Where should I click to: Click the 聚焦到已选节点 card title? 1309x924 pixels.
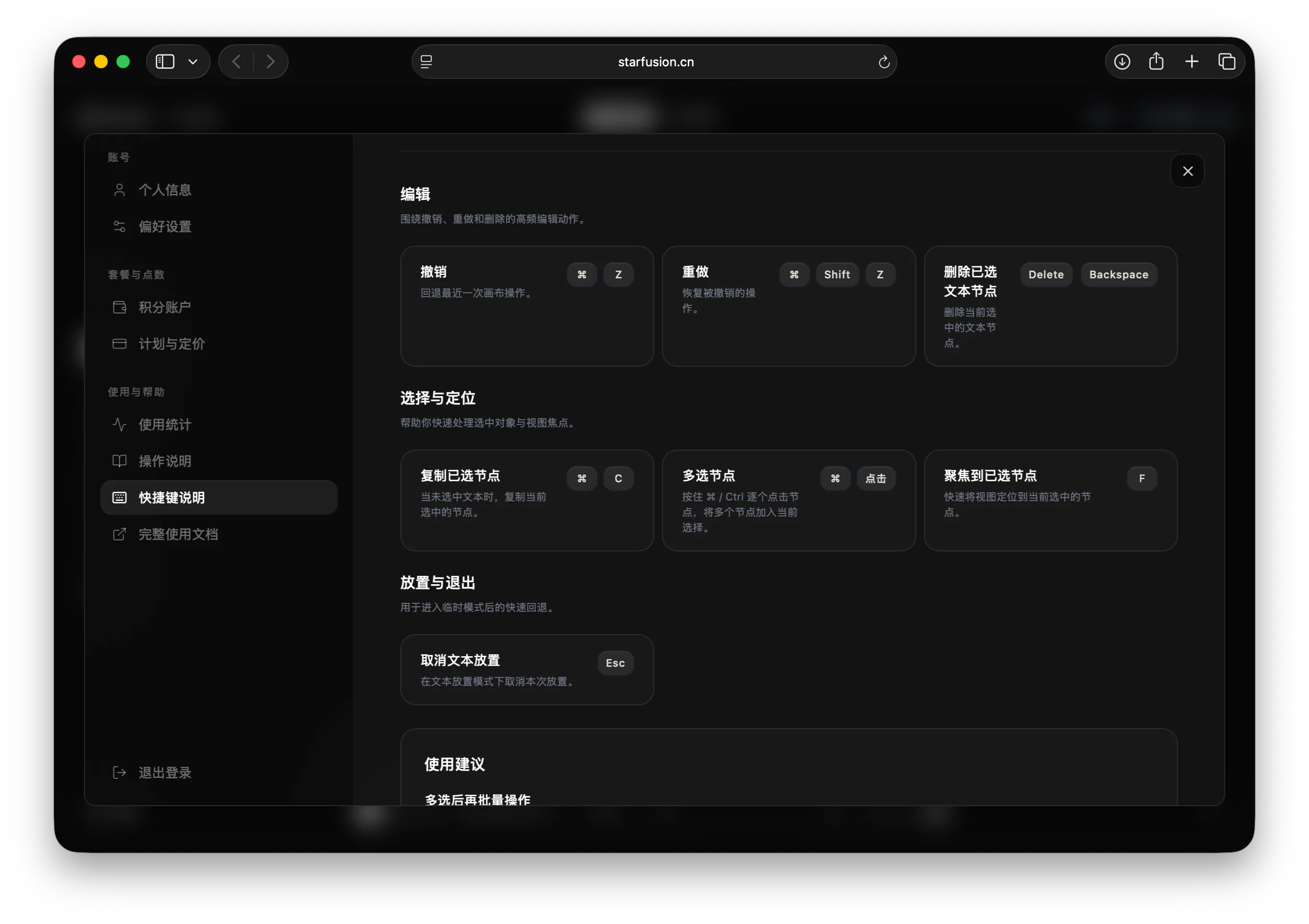(990, 476)
